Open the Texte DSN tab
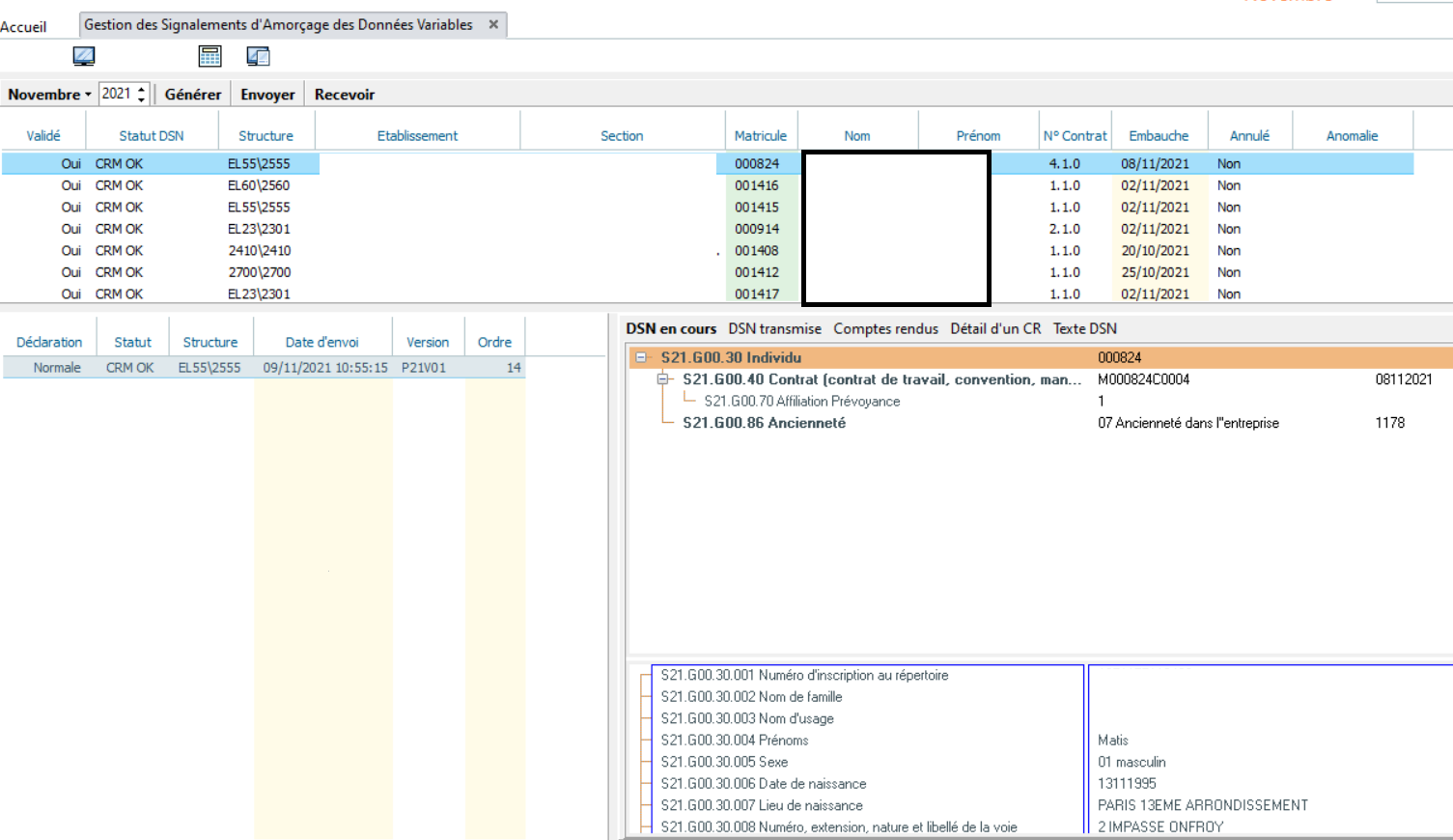Screen dimensions: 1453x840 point(1085,328)
